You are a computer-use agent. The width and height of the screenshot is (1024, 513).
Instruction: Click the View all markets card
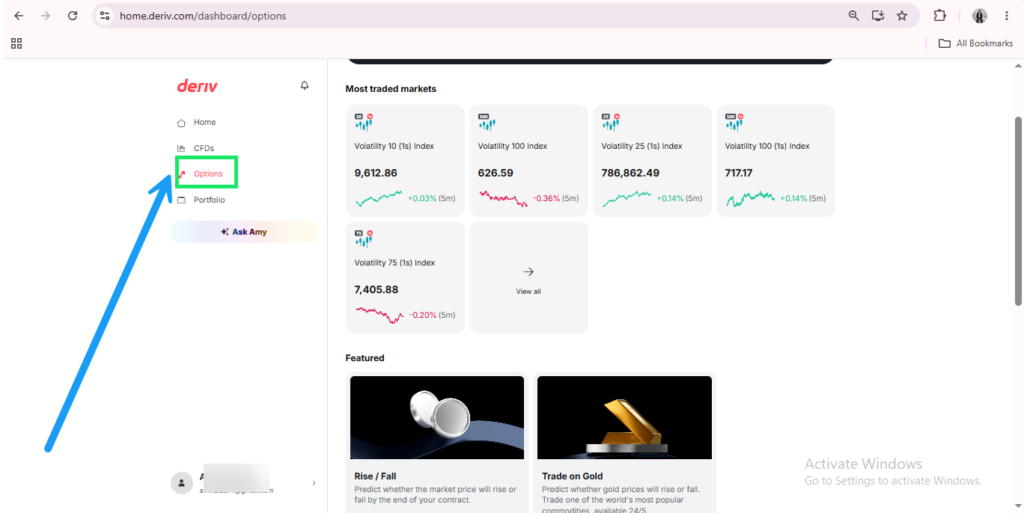(x=528, y=277)
